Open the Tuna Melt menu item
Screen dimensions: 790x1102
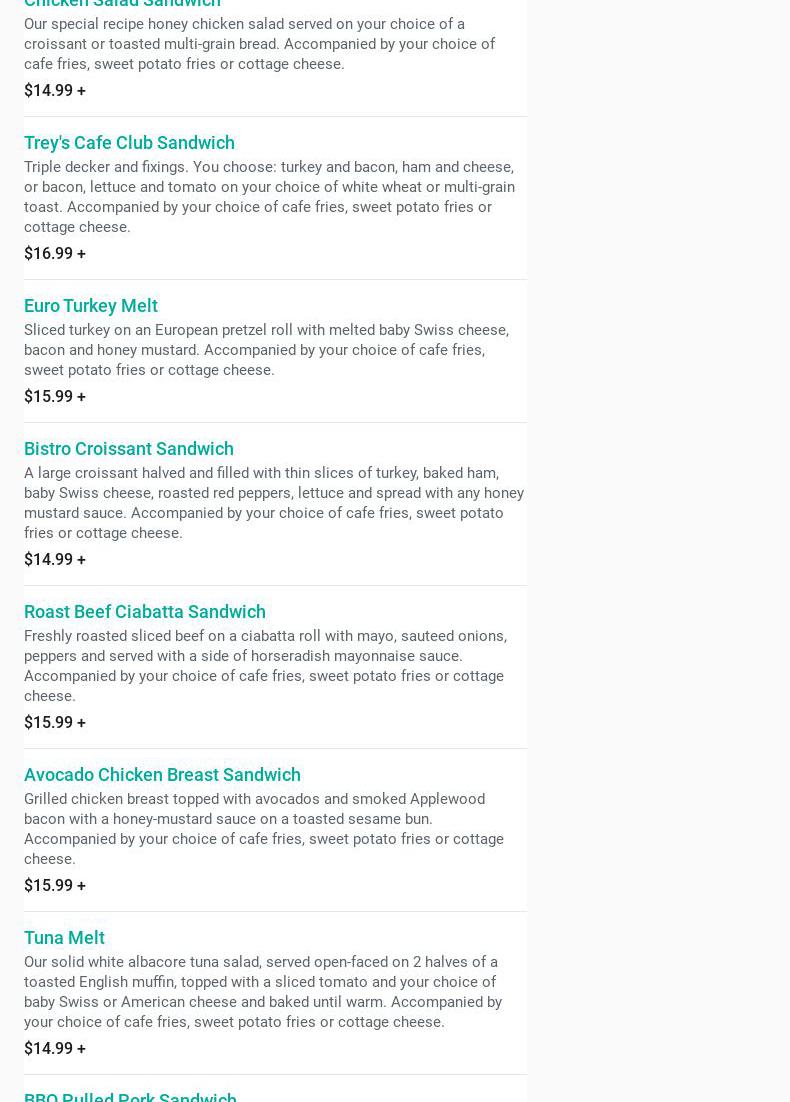coord(64,938)
